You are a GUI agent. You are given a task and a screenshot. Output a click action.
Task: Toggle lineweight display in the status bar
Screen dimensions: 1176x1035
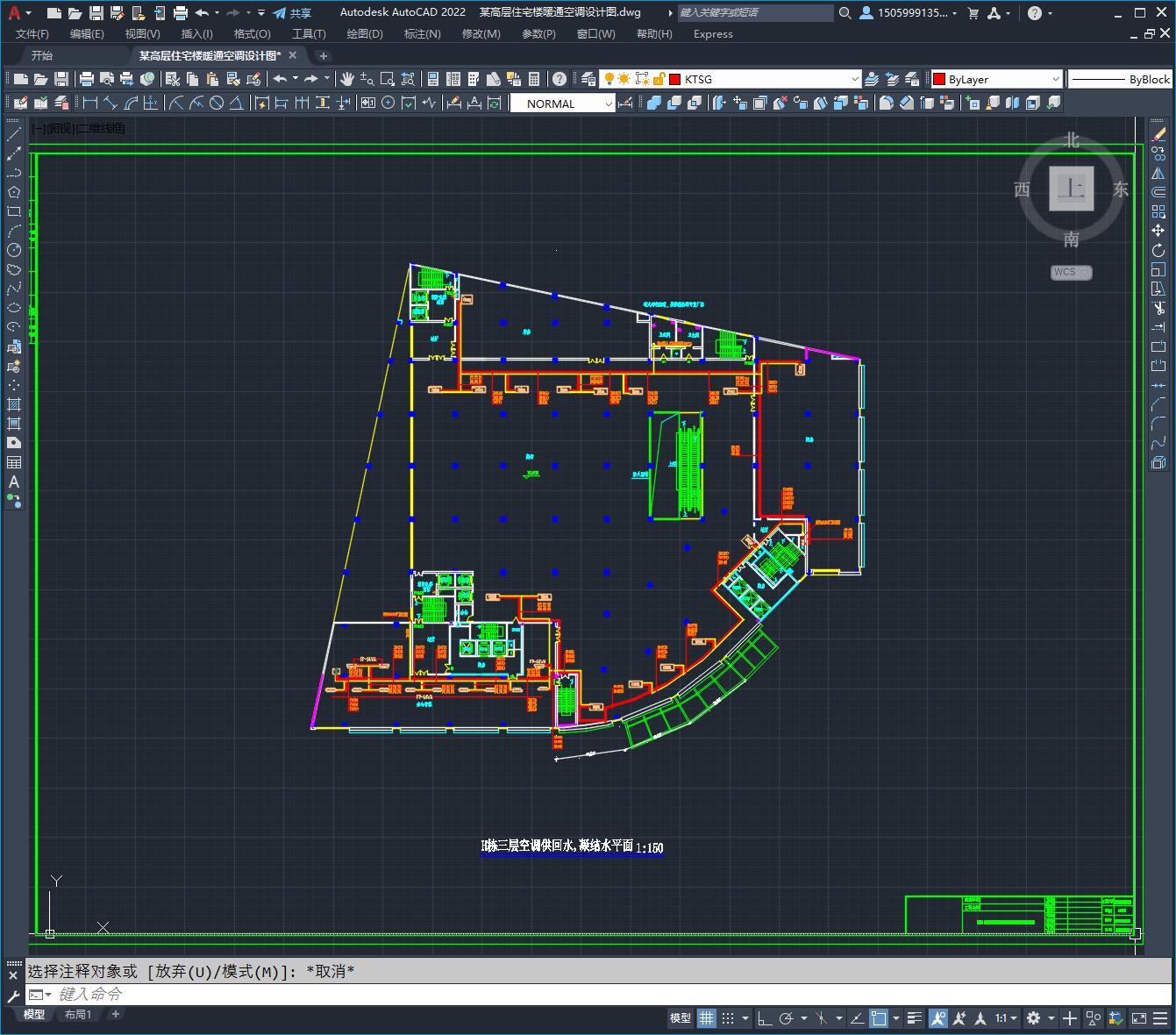pyautogui.click(x=915, y=1018)
